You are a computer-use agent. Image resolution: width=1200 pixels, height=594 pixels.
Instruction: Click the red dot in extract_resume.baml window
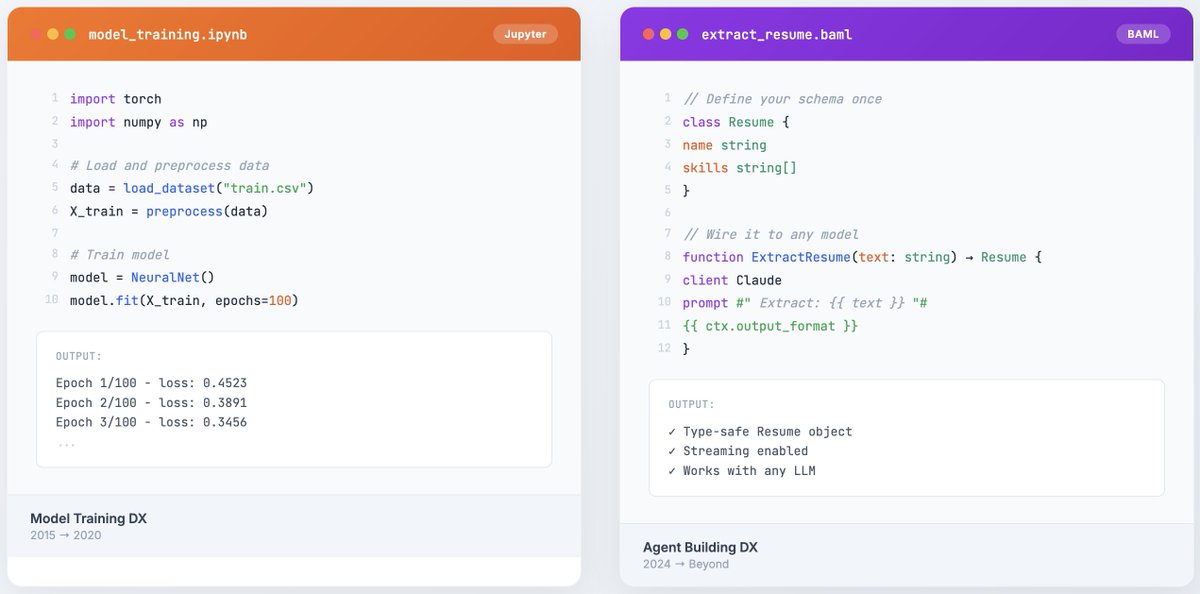[x=649, y=34]
